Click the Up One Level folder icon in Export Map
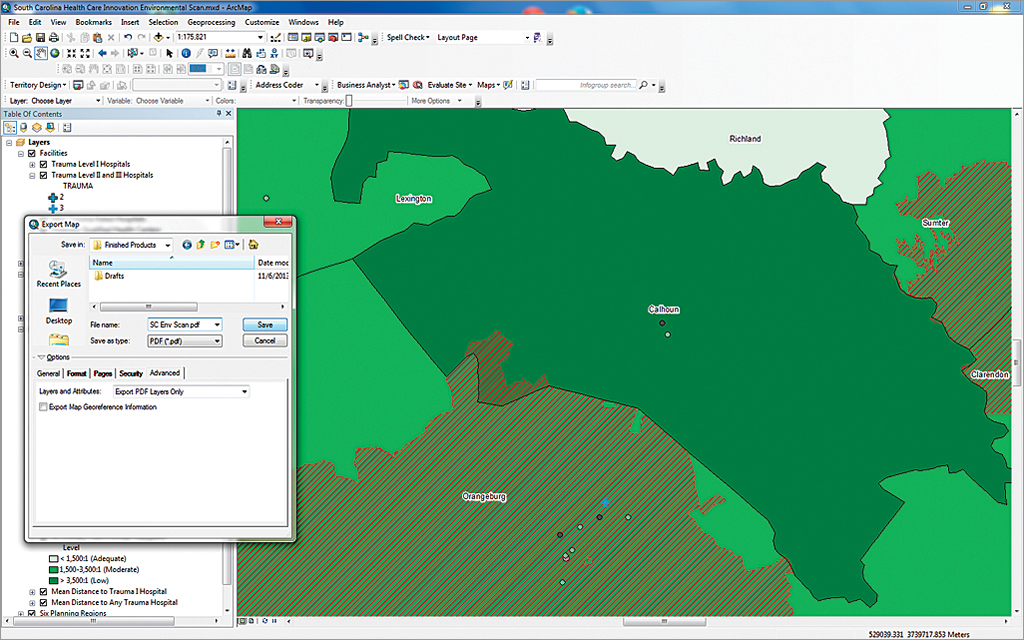 pos(200,244)
